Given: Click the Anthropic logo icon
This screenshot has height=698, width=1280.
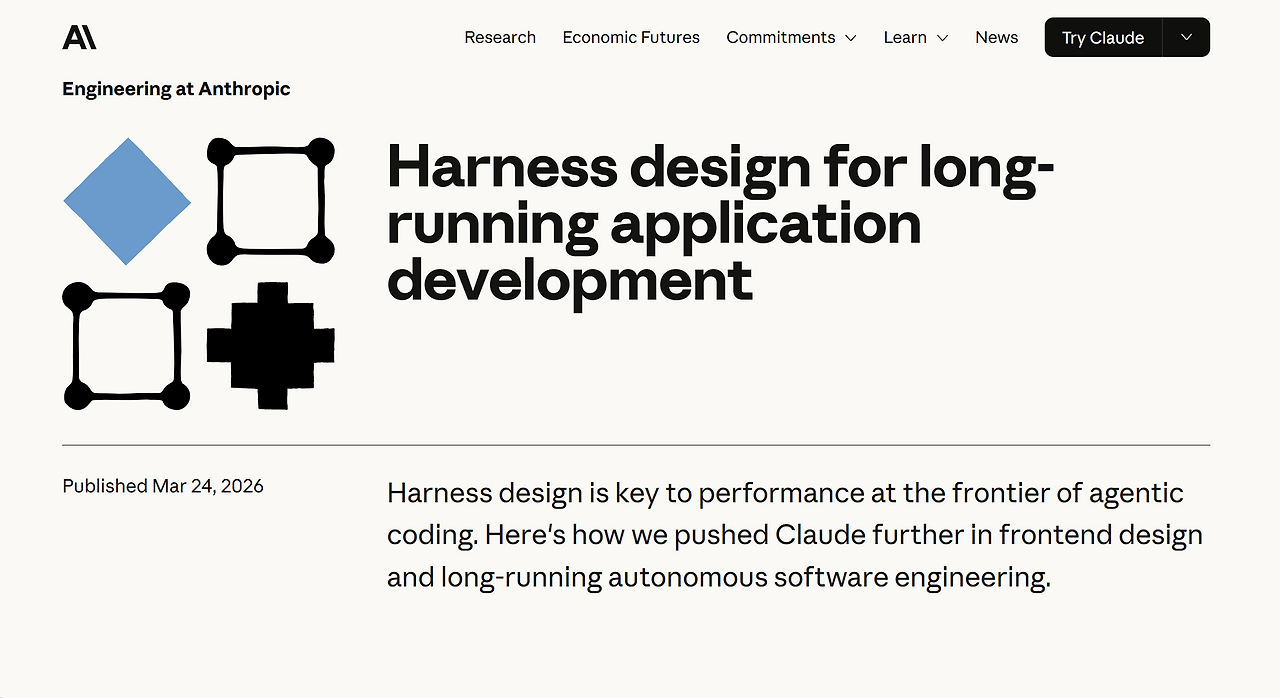Looking at the screenshot, I should [79, 37].
